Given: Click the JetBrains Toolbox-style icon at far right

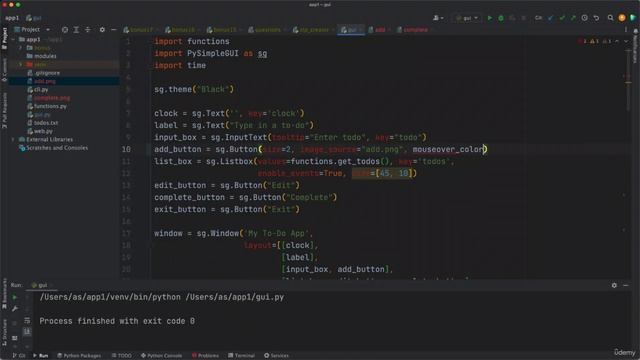Looking at the screenshot, I should 633,18.
